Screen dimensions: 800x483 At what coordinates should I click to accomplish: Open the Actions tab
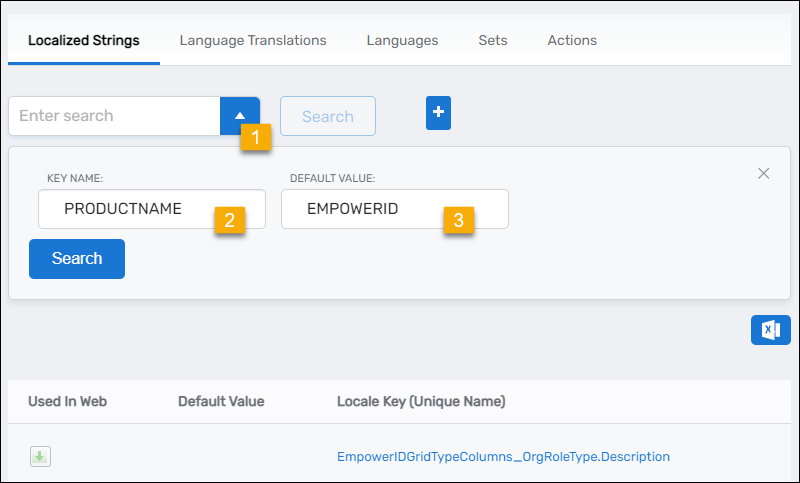click(572, 40)
